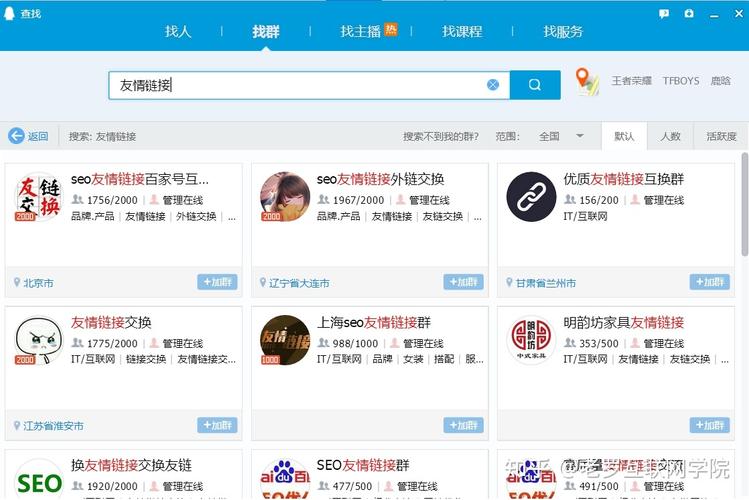Open SEO avatar of 换友情链接交换友链 group
Screen dimensions: 749x500
point(39,479)
